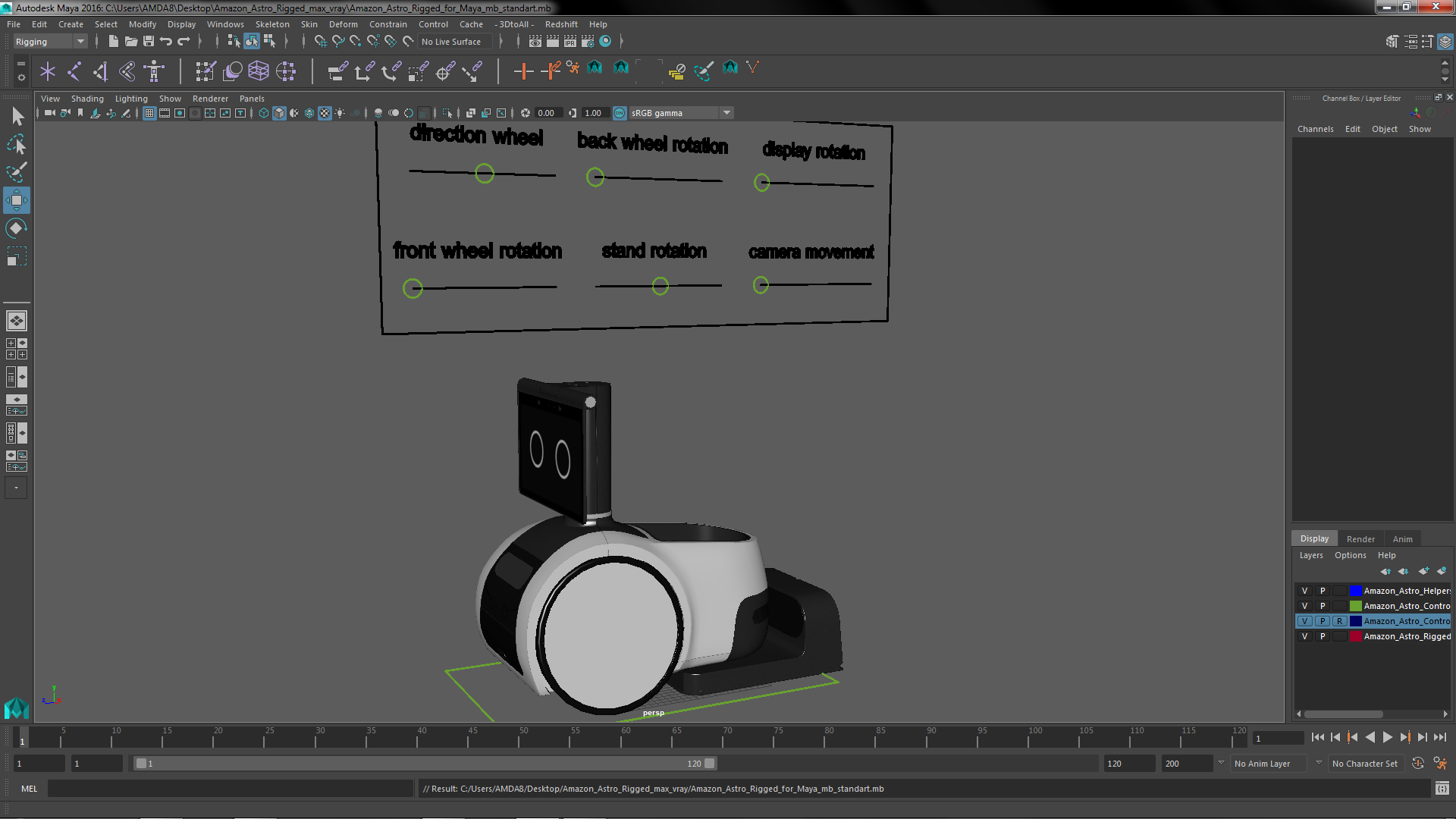Click the MEL script language label button
This screenshot has width=1456, height=819.
pyautogui.click(x=29, y=789)
